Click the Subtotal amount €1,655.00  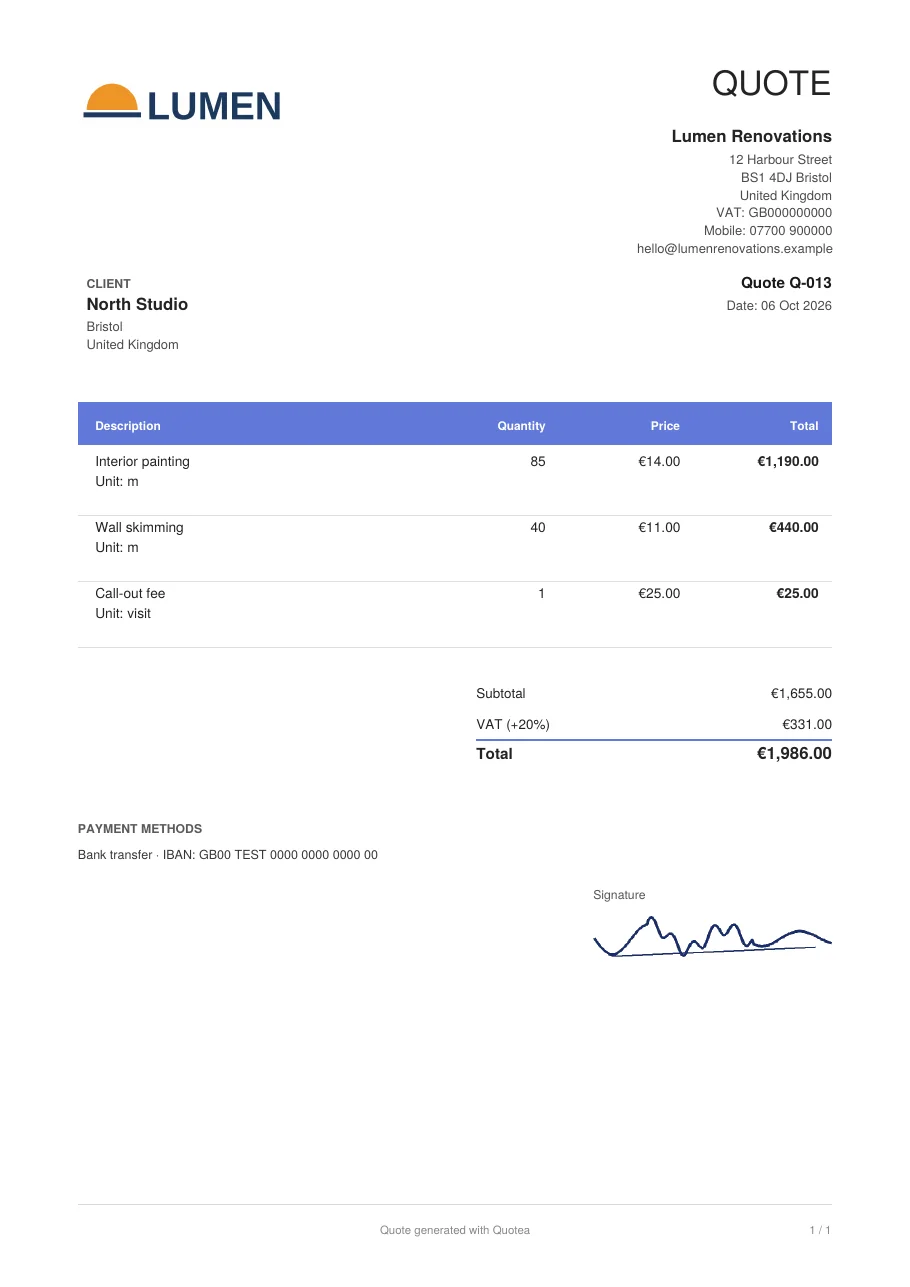pyautogui.click(x=801, y=693)
